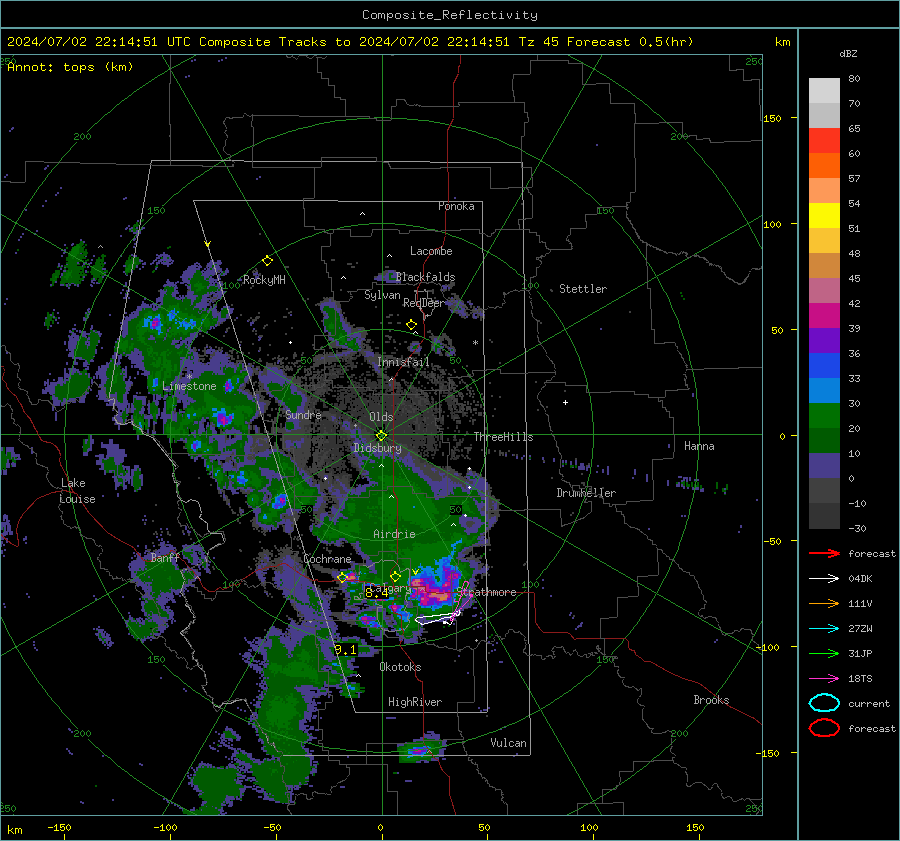Select the green 31JP track arrow icon

(x=824, y=653)
